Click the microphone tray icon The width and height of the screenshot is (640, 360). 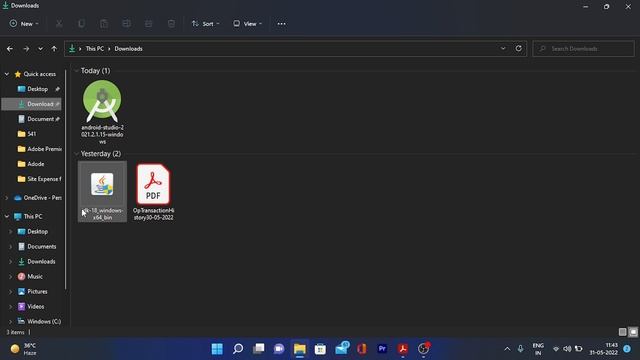(520, 349)
